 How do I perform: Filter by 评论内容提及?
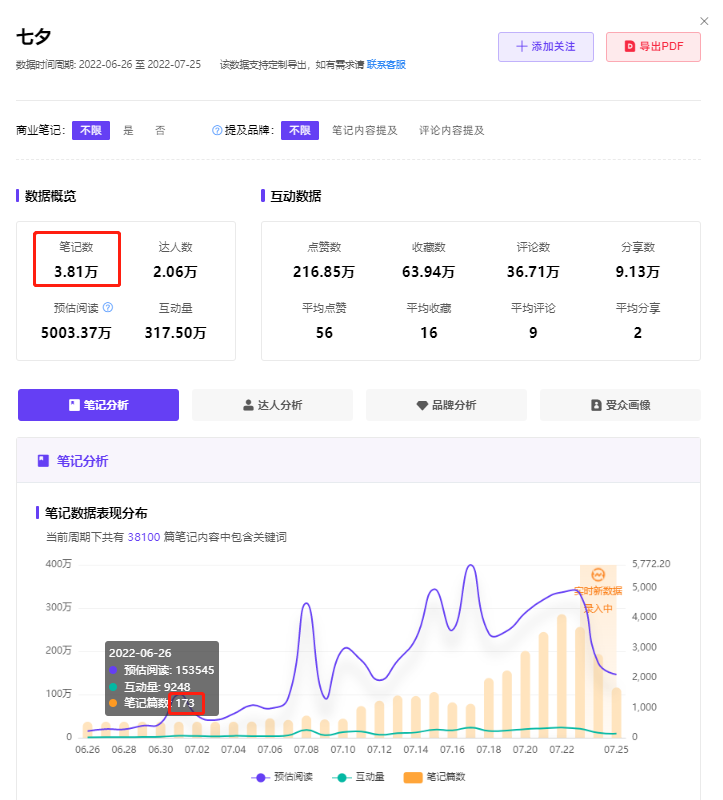click(x=452, y=130)
